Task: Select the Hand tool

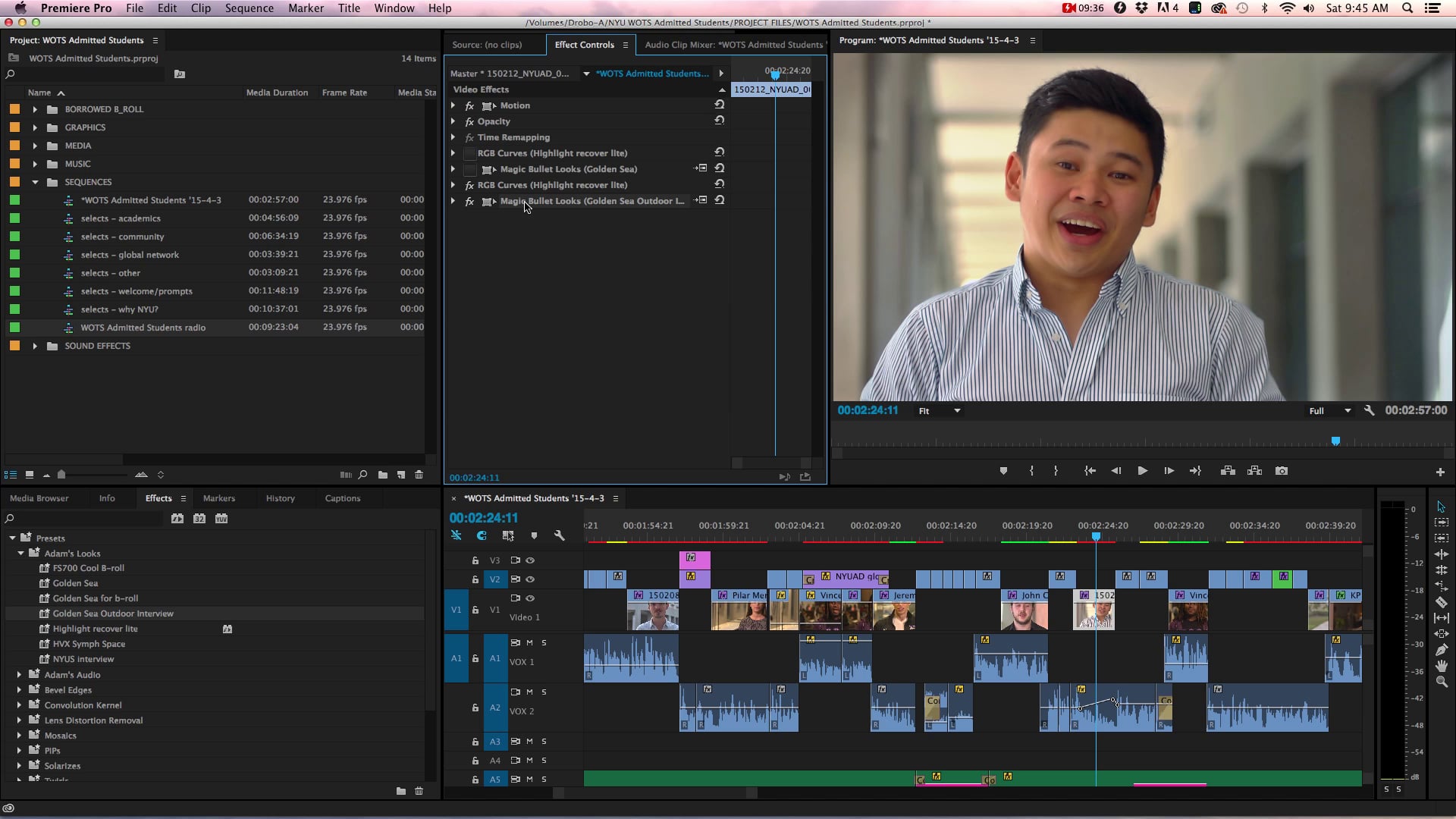Action: point(1441,666)
